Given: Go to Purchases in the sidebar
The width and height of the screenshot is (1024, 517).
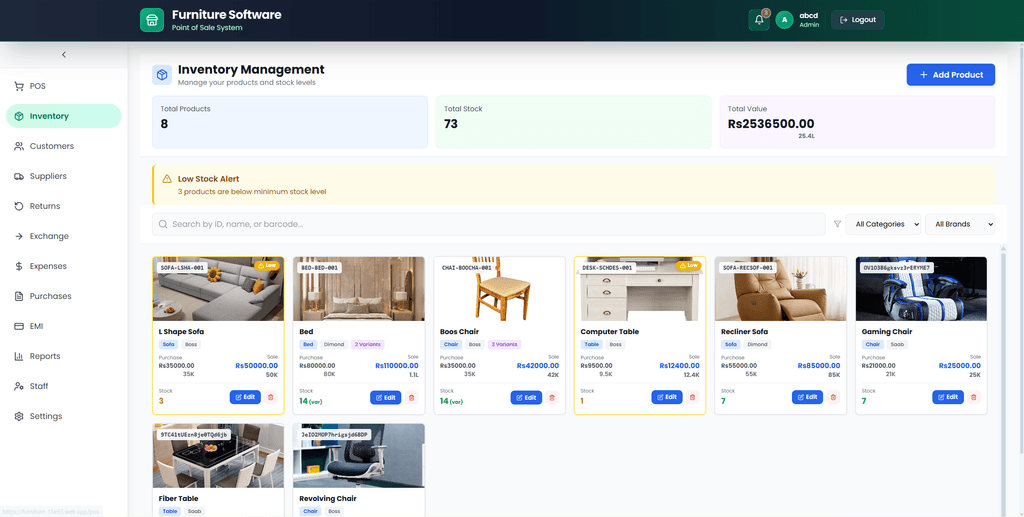Looking at the screenshot, I should [x=63, y=296].
